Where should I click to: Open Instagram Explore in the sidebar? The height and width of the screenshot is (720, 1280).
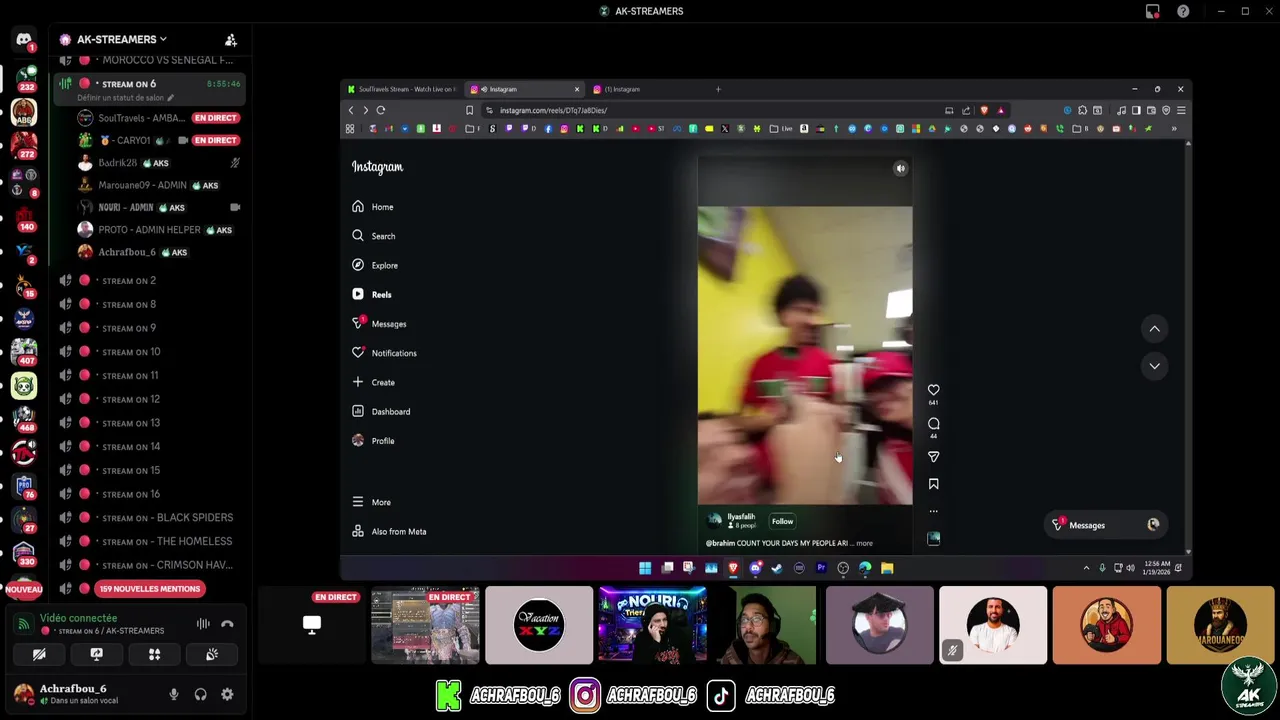pyautogui.click(x=375, y=265)
